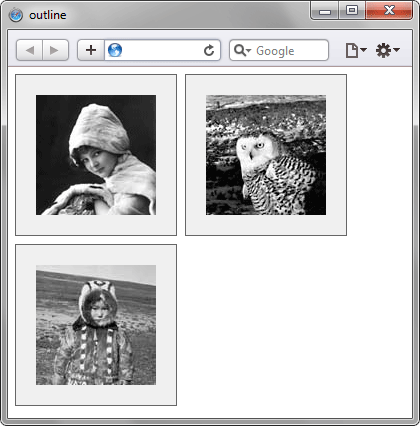Focus the Google search field
Screen dimensions: 420x426
pyautogui.click(x=279, y=50)
